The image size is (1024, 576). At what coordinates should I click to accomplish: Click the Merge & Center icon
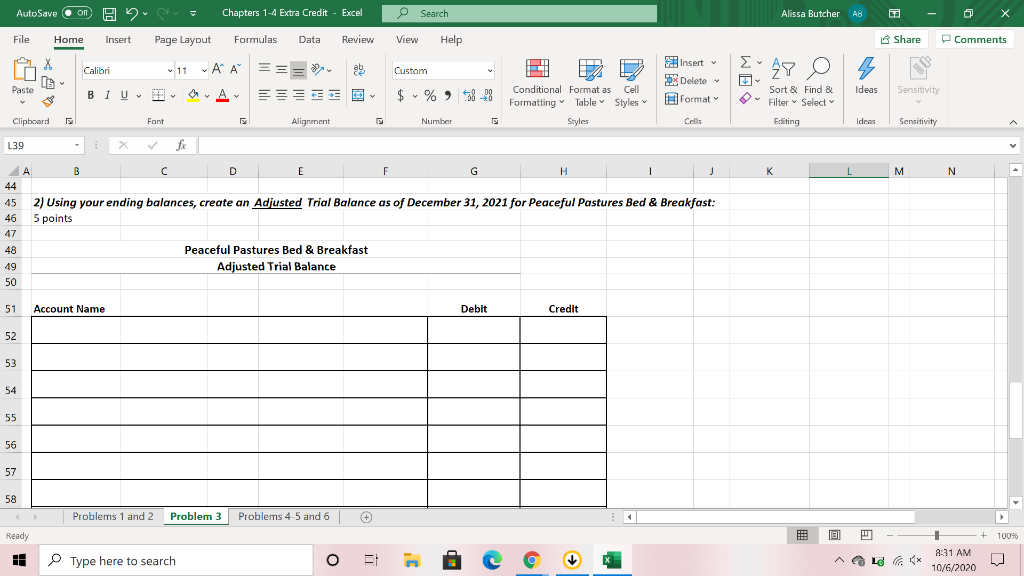point(359,95)
